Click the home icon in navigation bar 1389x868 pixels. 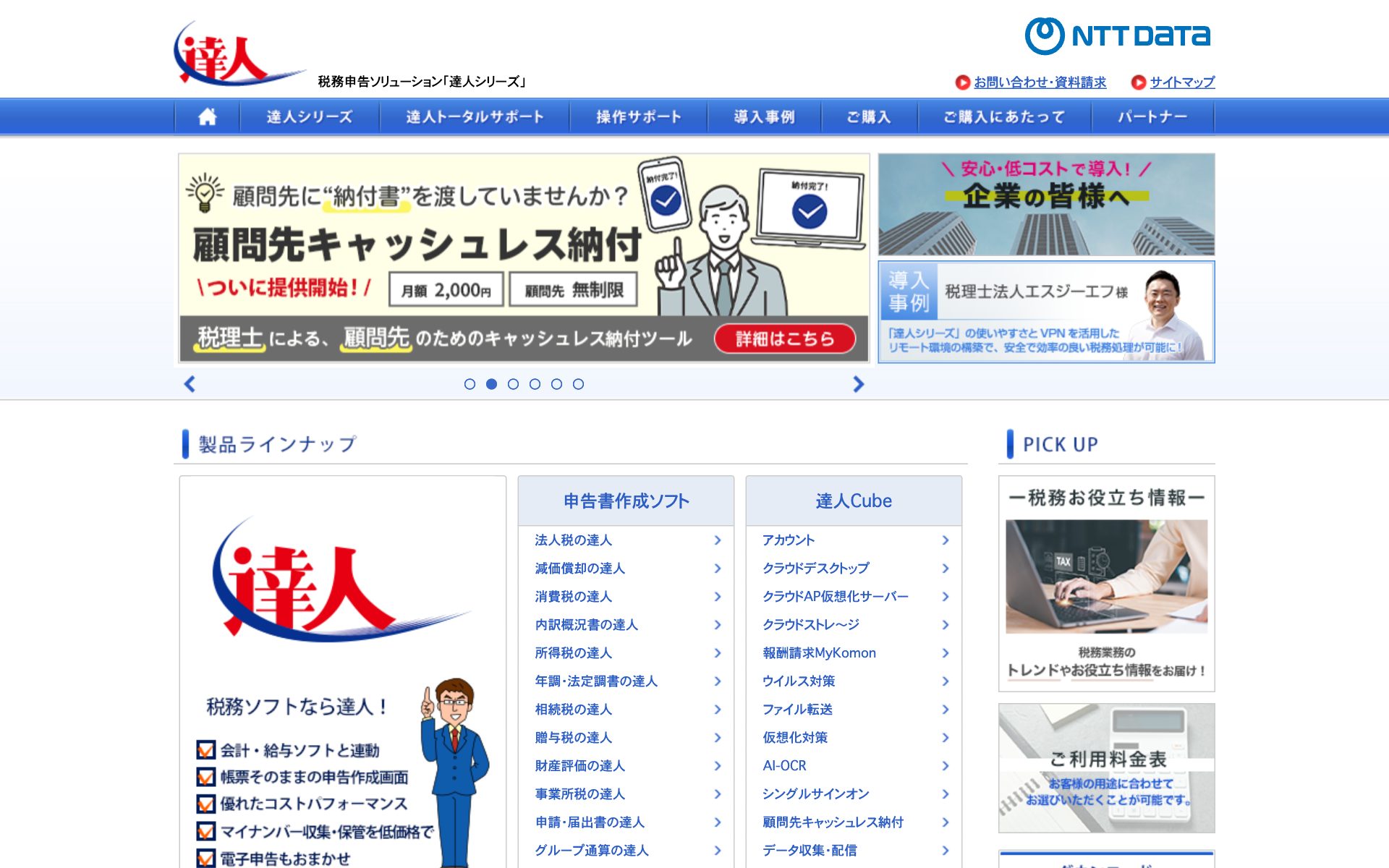click(x=207, y=116)
